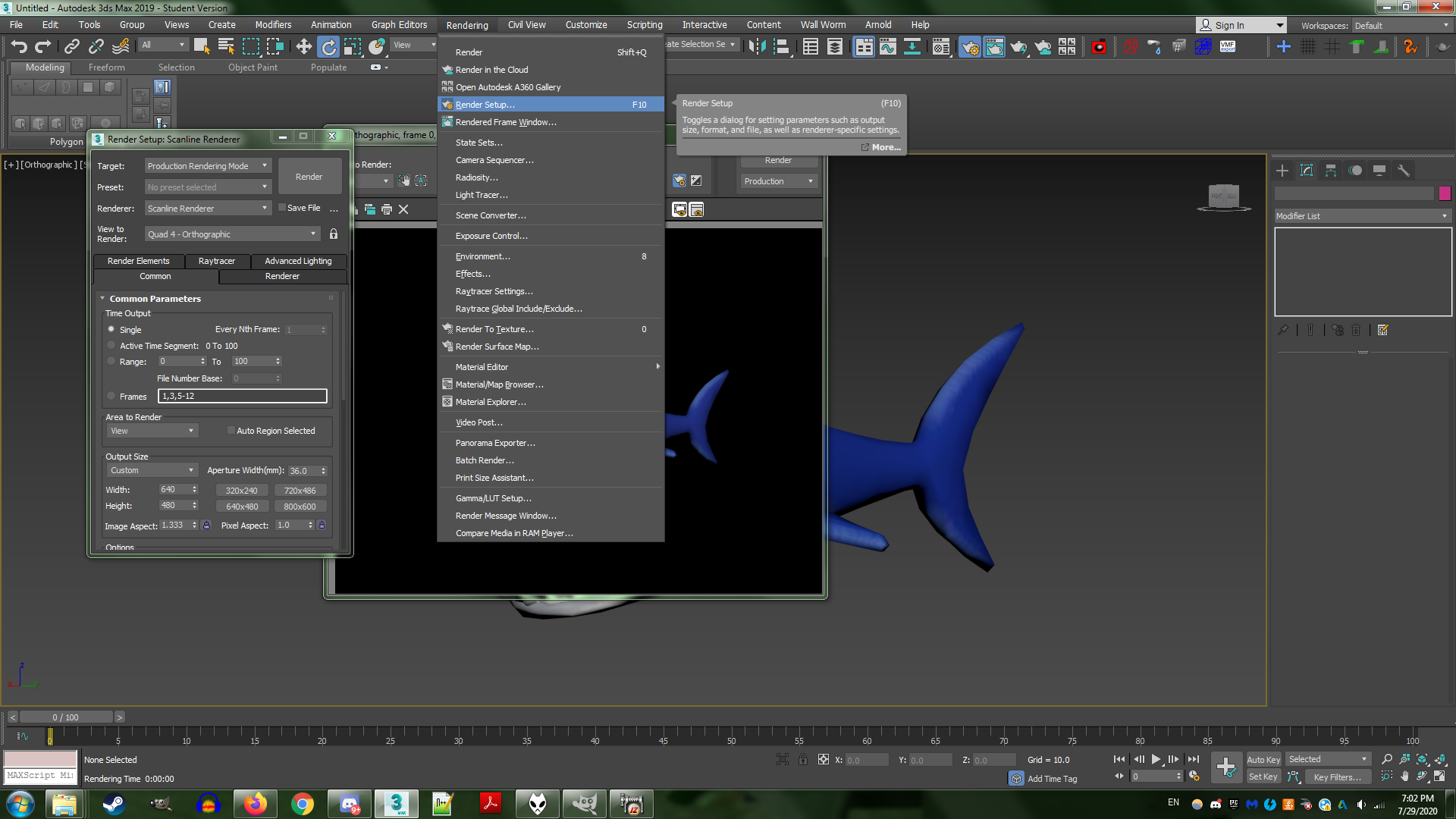
Task: Open the Modifiers menu
Action: click(273, 25)
